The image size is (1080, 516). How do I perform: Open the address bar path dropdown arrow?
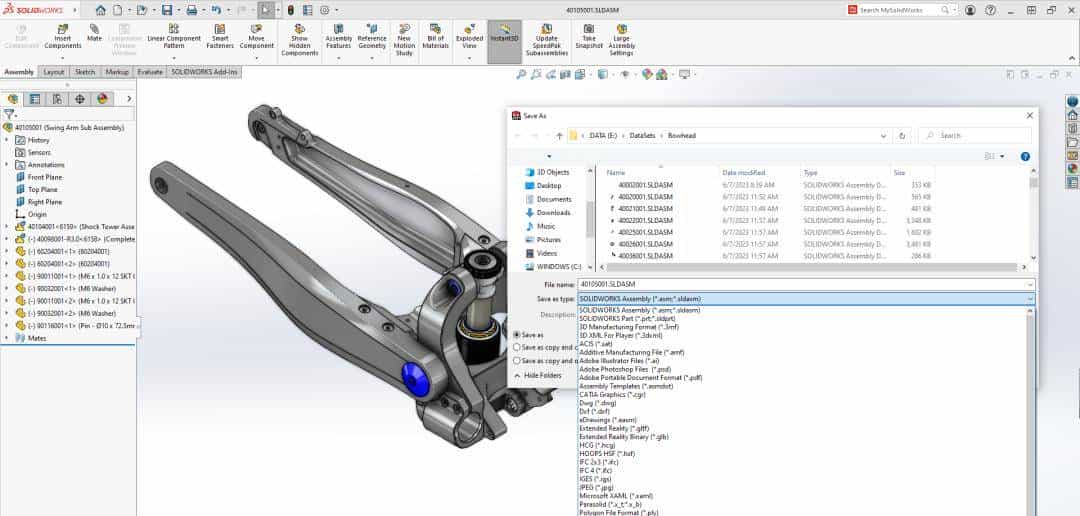(883, 136)
